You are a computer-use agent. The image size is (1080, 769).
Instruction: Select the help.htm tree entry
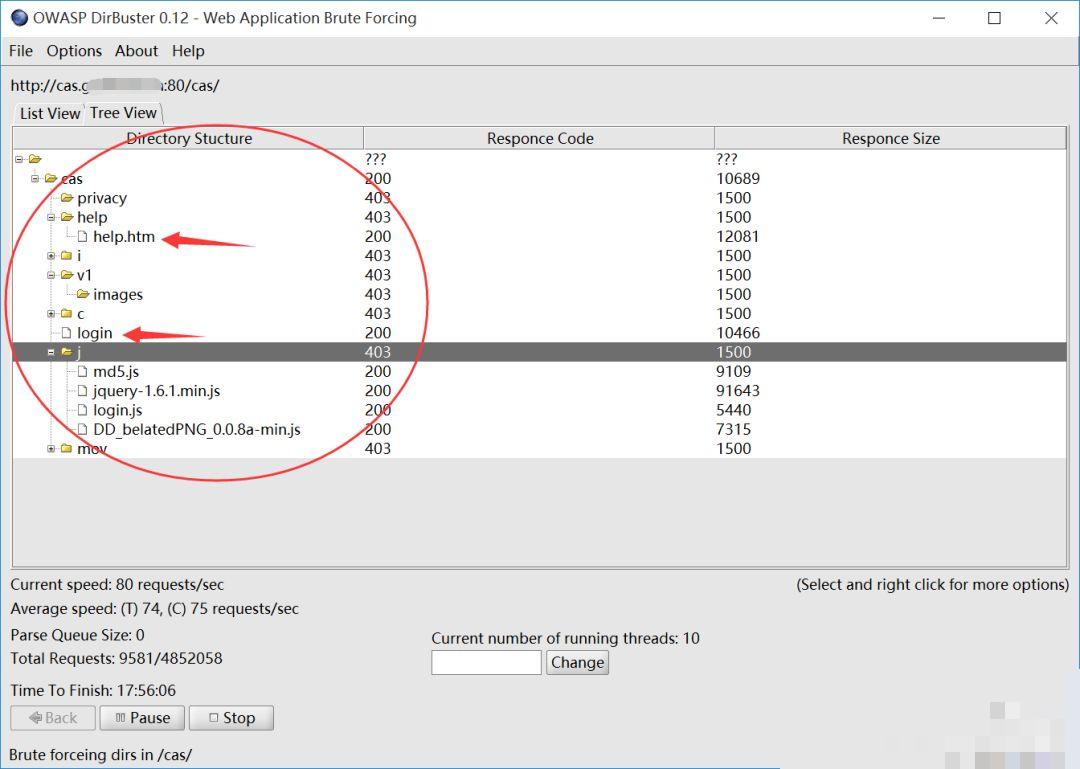124,236
